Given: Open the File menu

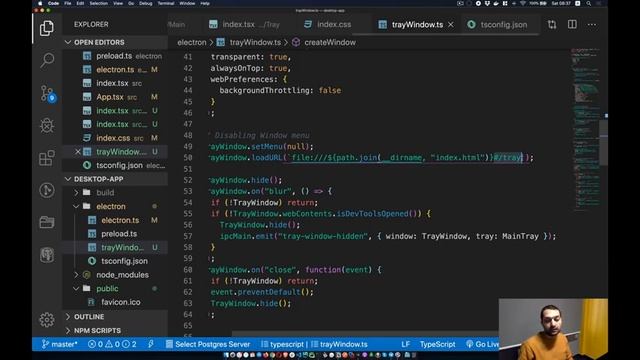Looking at the screenshot, I should pos(68,3).
